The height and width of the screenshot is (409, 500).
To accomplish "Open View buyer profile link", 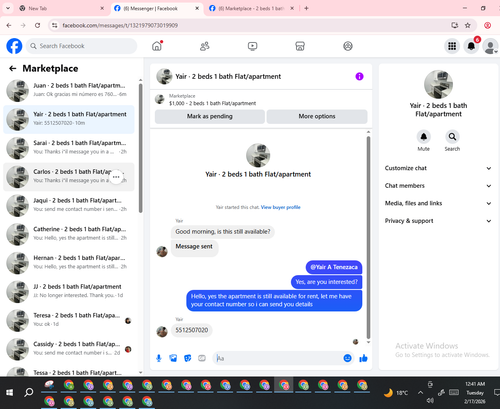I will click(280, 207).
